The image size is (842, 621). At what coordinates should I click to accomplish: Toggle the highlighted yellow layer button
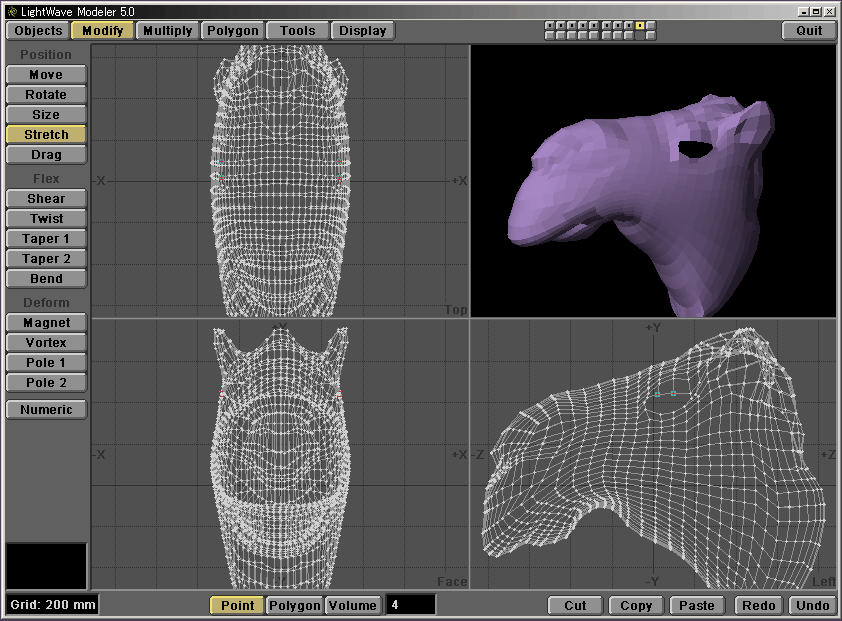coord(640,26)
